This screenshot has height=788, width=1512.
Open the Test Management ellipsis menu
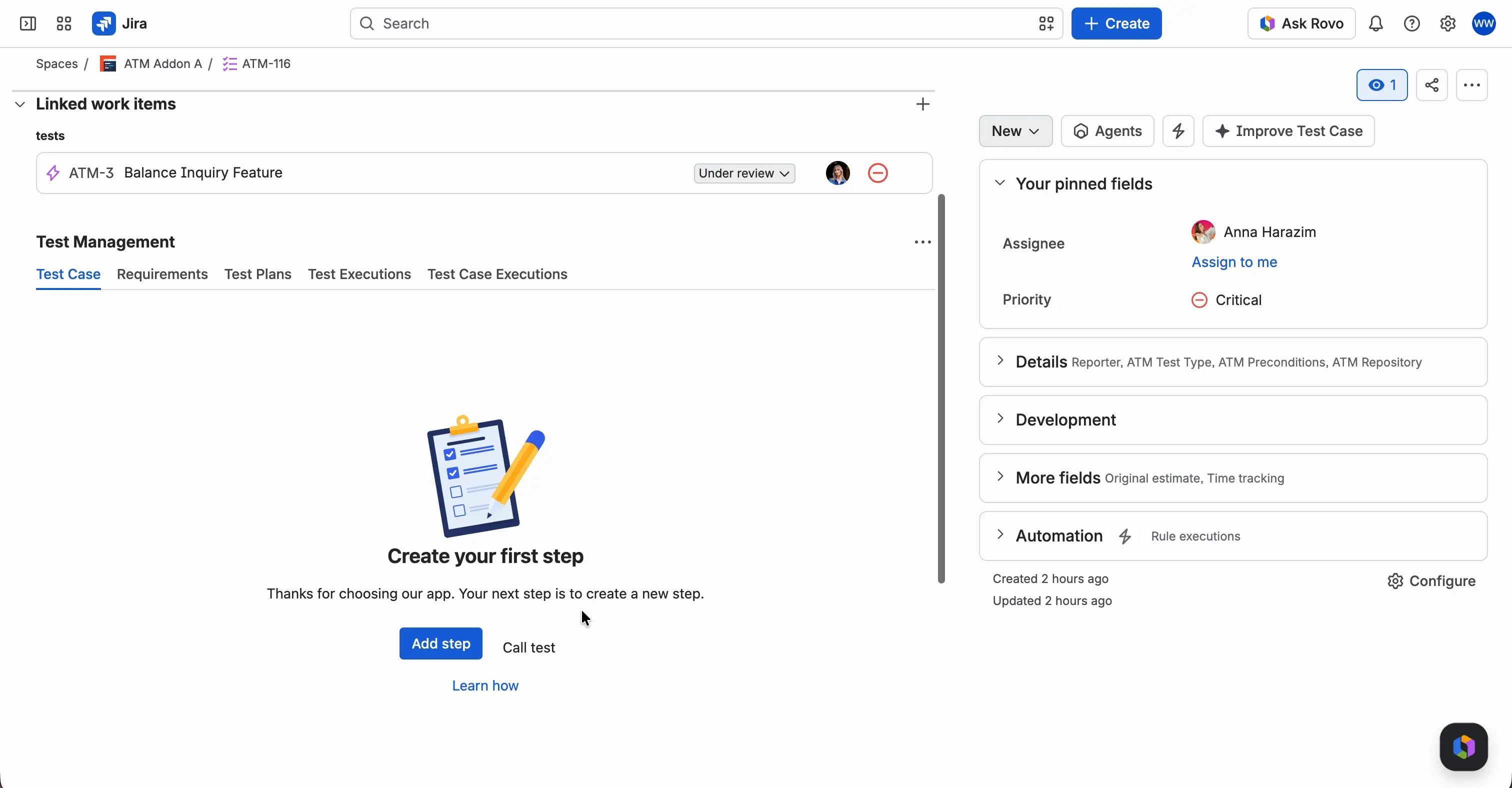click(x=922, y=241)
